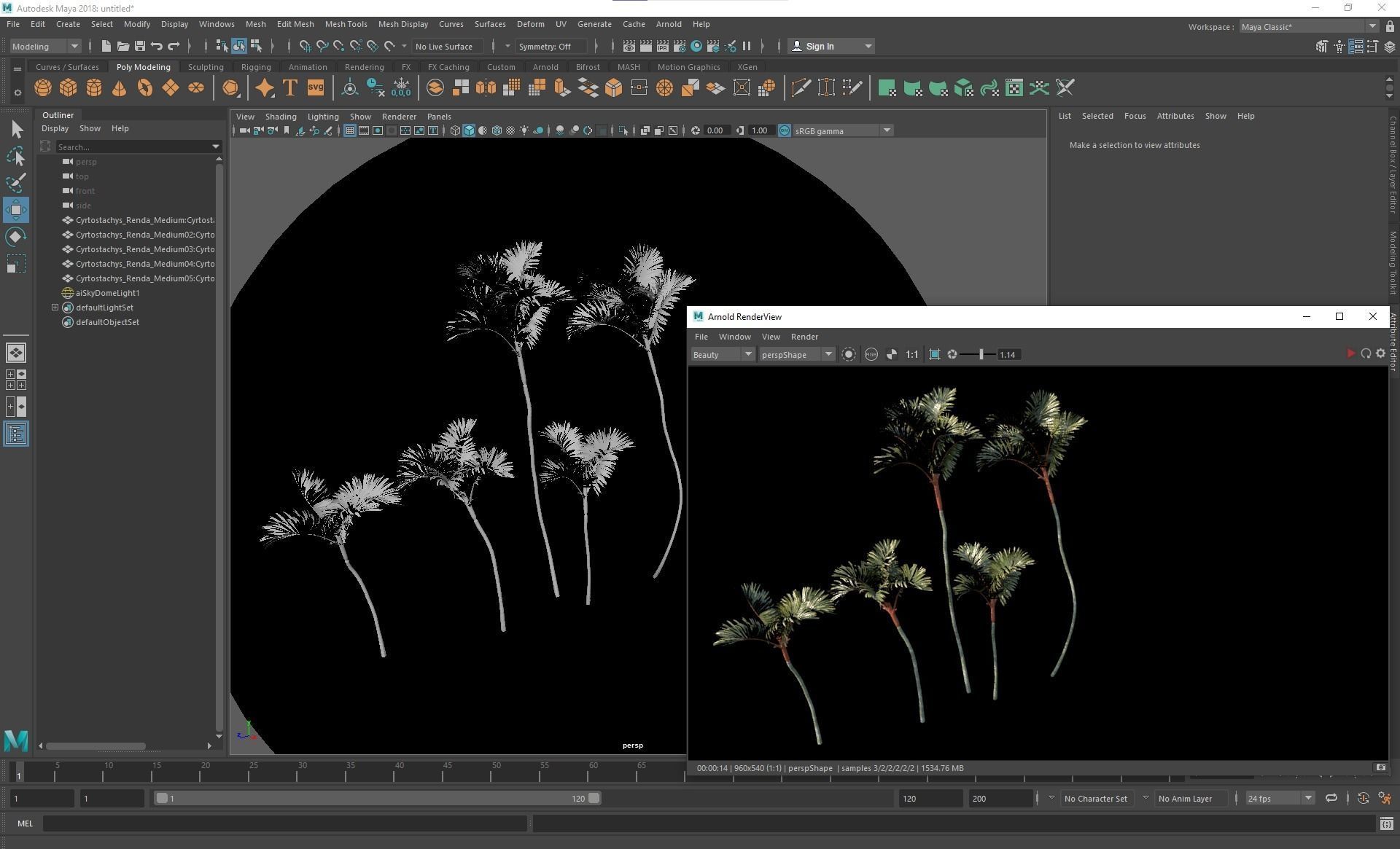Toggle RGB channel display in RenderView
1400x849 pixels.
tap(871, 354)
